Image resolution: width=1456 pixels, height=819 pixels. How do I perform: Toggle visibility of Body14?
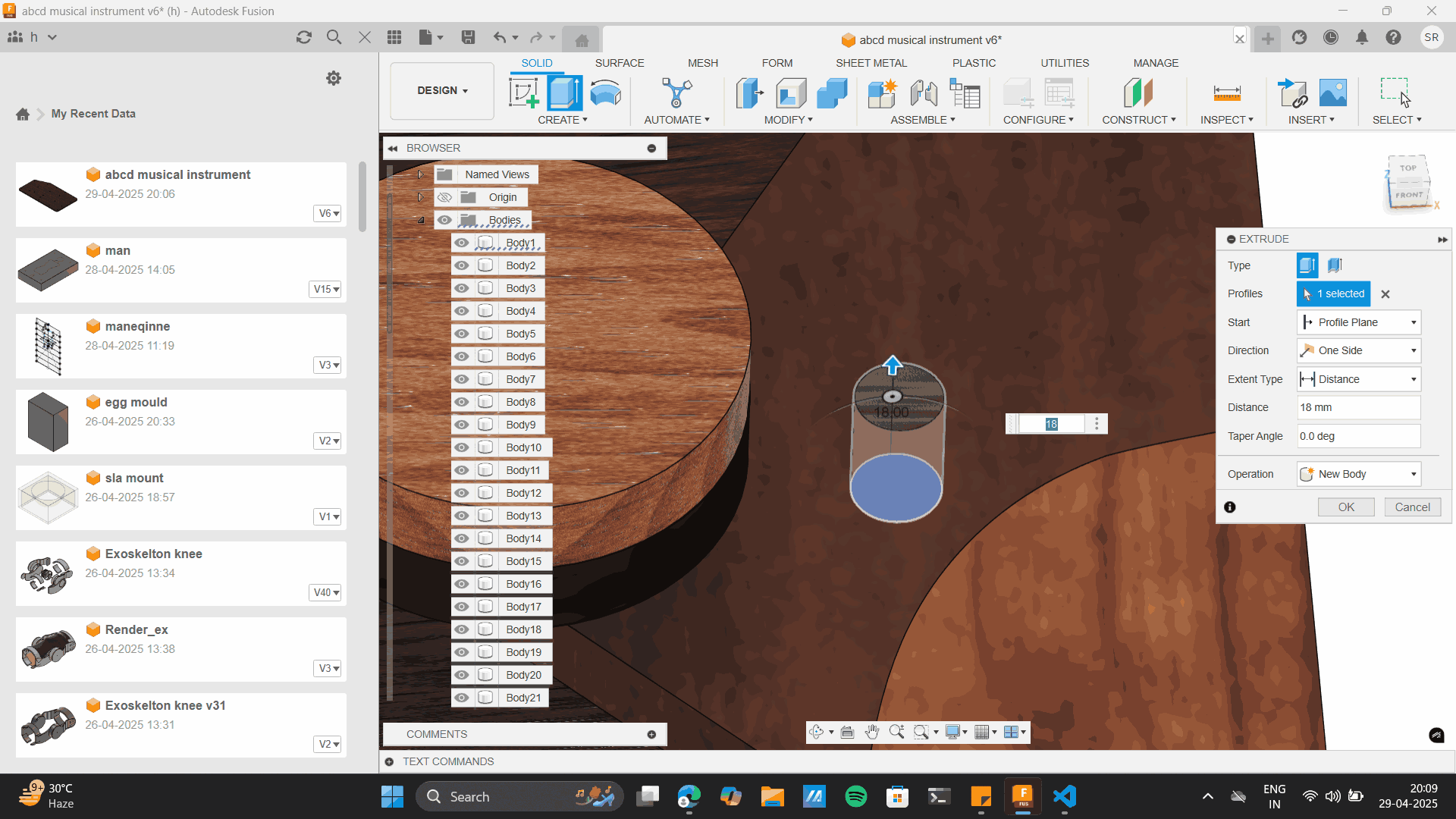point(461,538)
